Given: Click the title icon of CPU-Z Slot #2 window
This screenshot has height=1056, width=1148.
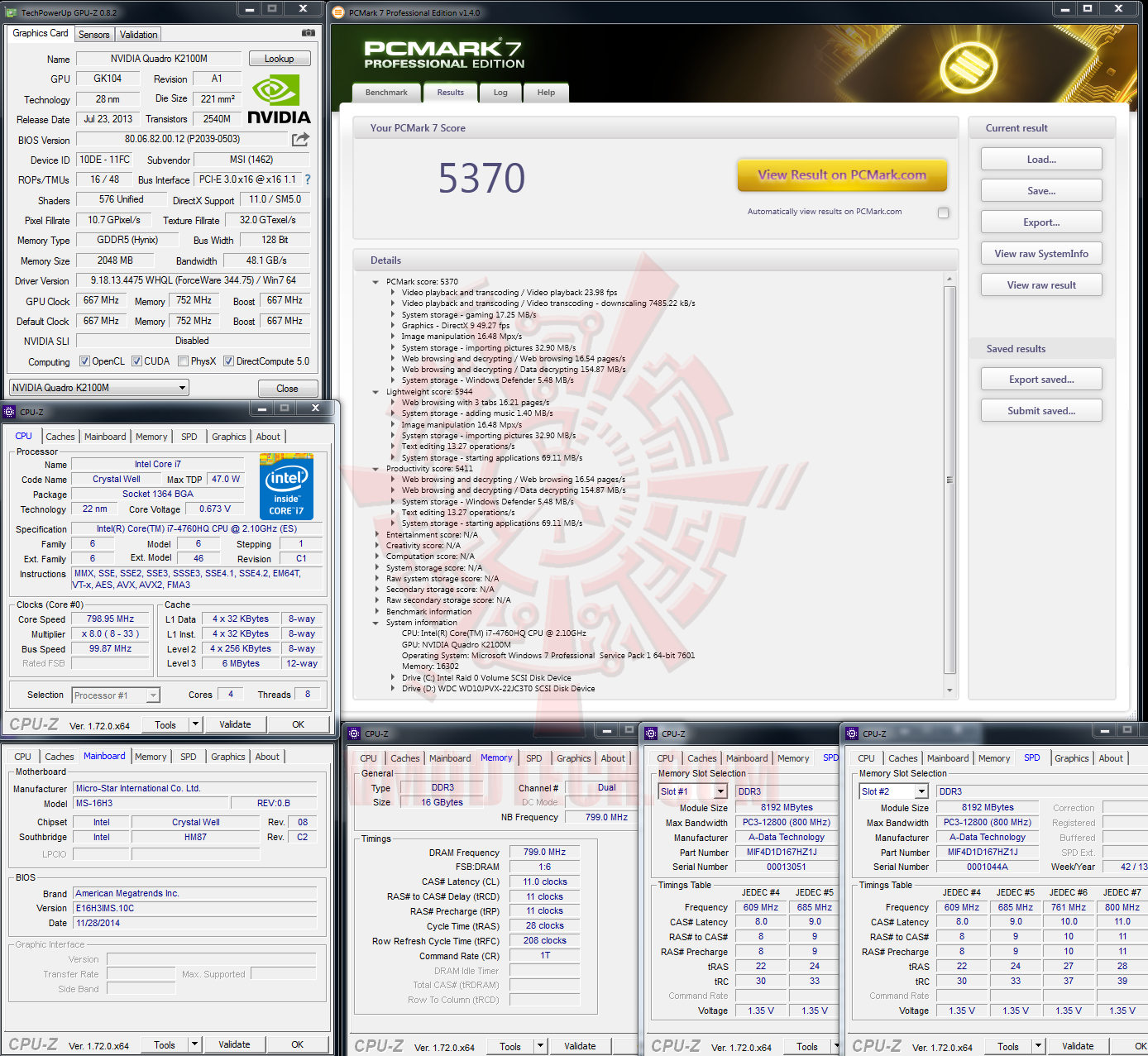Looking at the screenshot, I should pos(853,733).
